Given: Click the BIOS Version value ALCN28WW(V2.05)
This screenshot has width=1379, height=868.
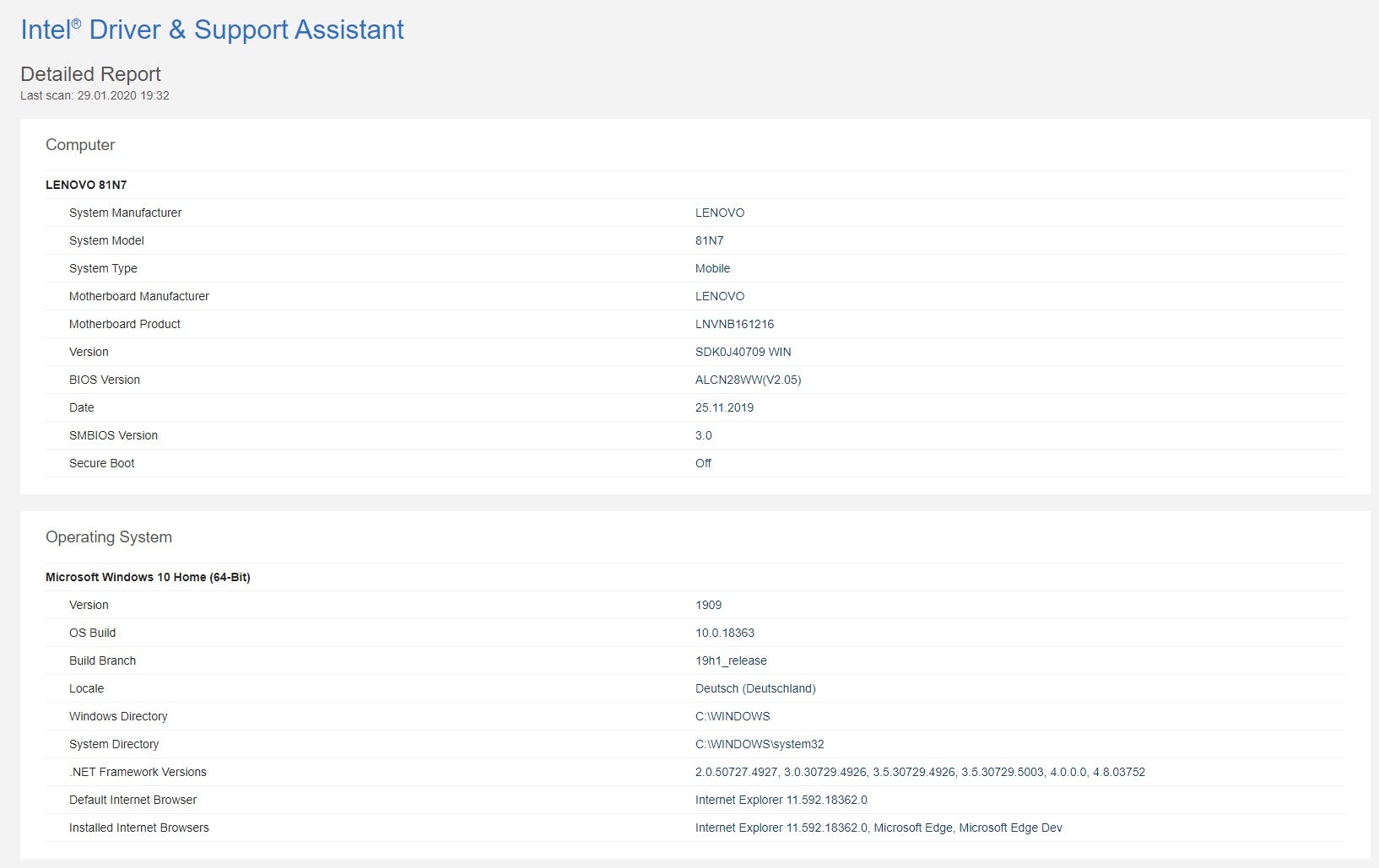Looking at the screenshot, I should (x=748, y=380).
